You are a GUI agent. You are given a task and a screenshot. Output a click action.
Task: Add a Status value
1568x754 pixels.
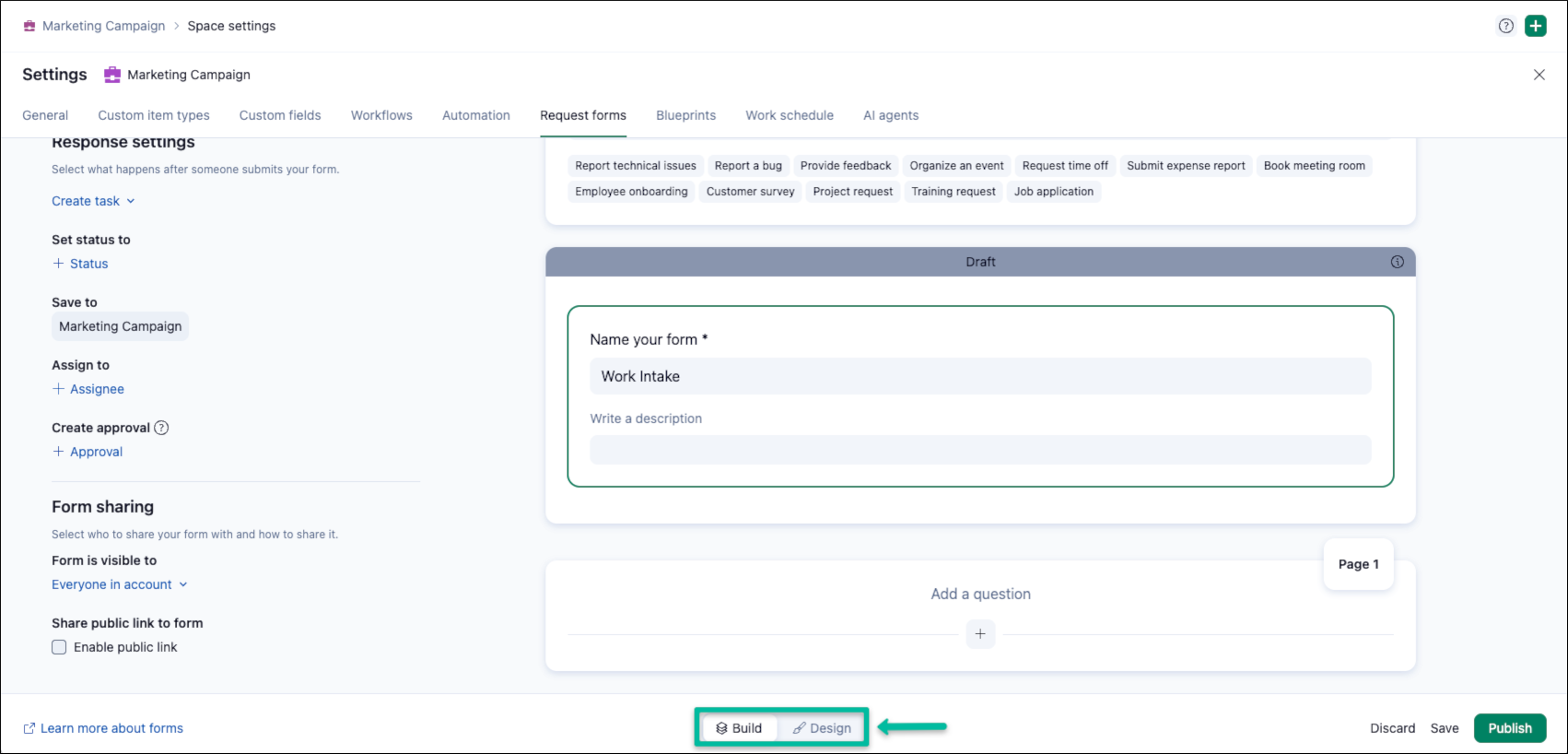80,264
